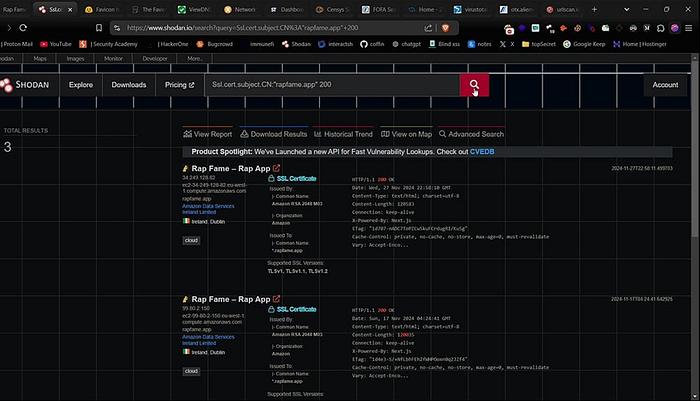The height and width of the screenshot is (401, 700).
Task: Open the Explore menu
Action: coord(81,85)
